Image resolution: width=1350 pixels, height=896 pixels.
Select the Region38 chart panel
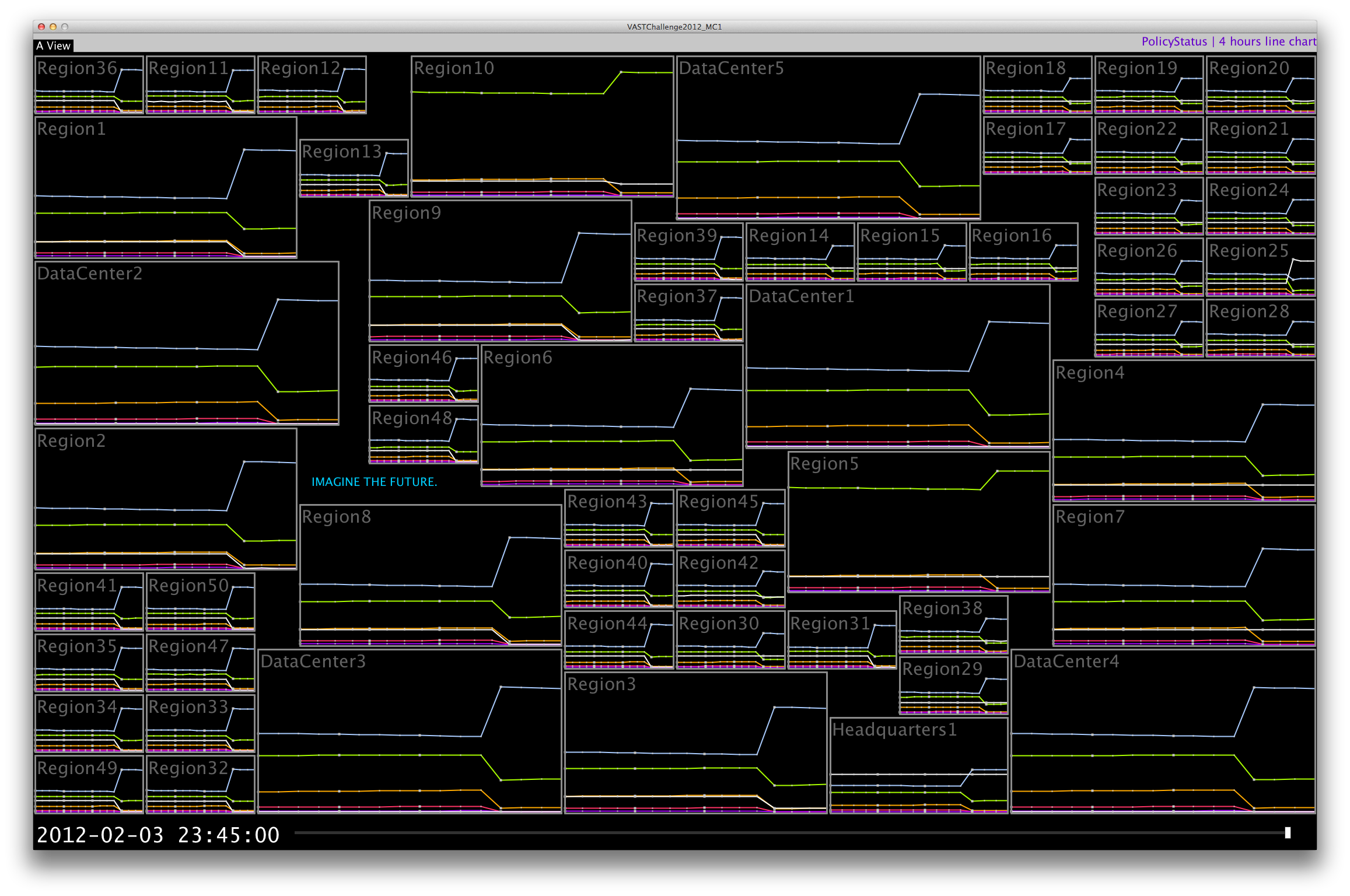(954, 625)
